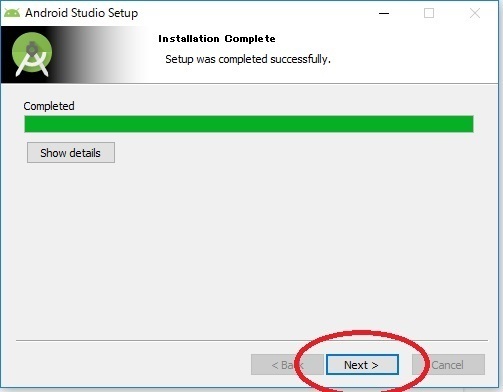Click the horizontal separator line above the buttons
The width and height of the screenshot is (503, 392).
(x=252, y=340)
